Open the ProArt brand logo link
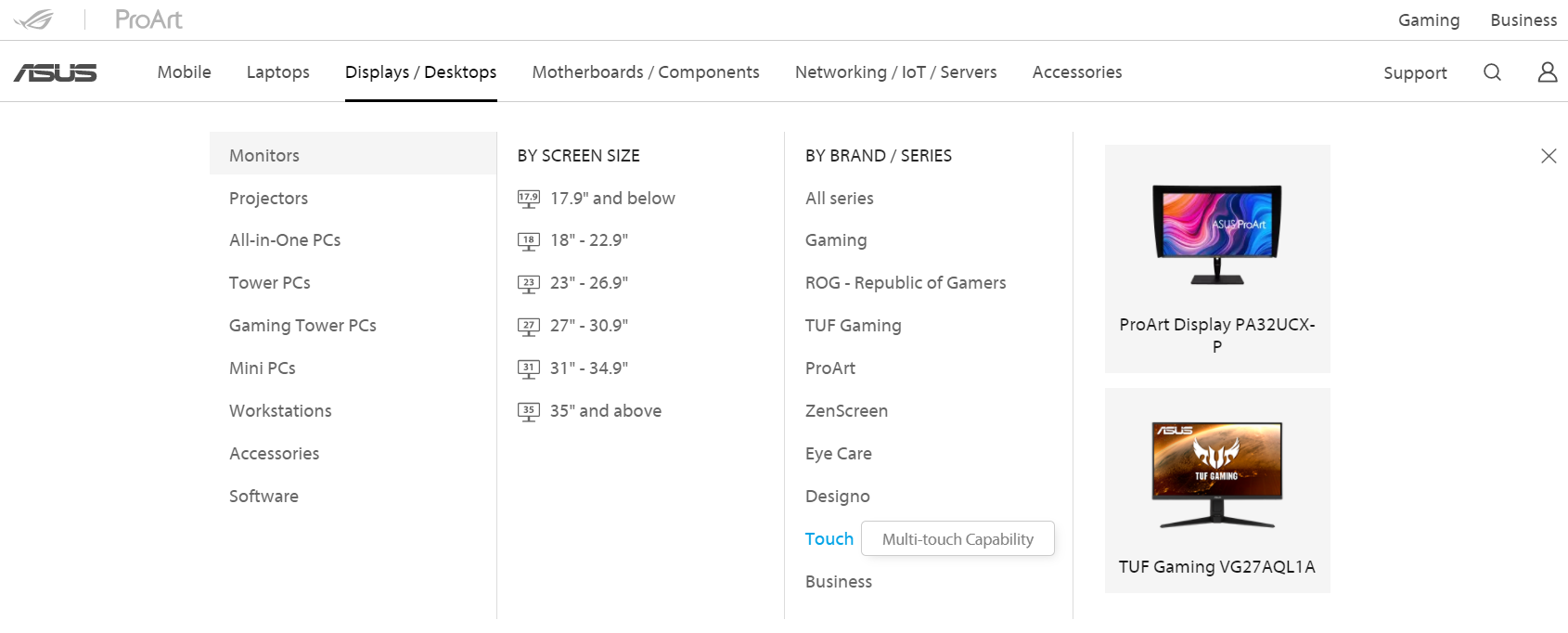 [x=148, y=19]
